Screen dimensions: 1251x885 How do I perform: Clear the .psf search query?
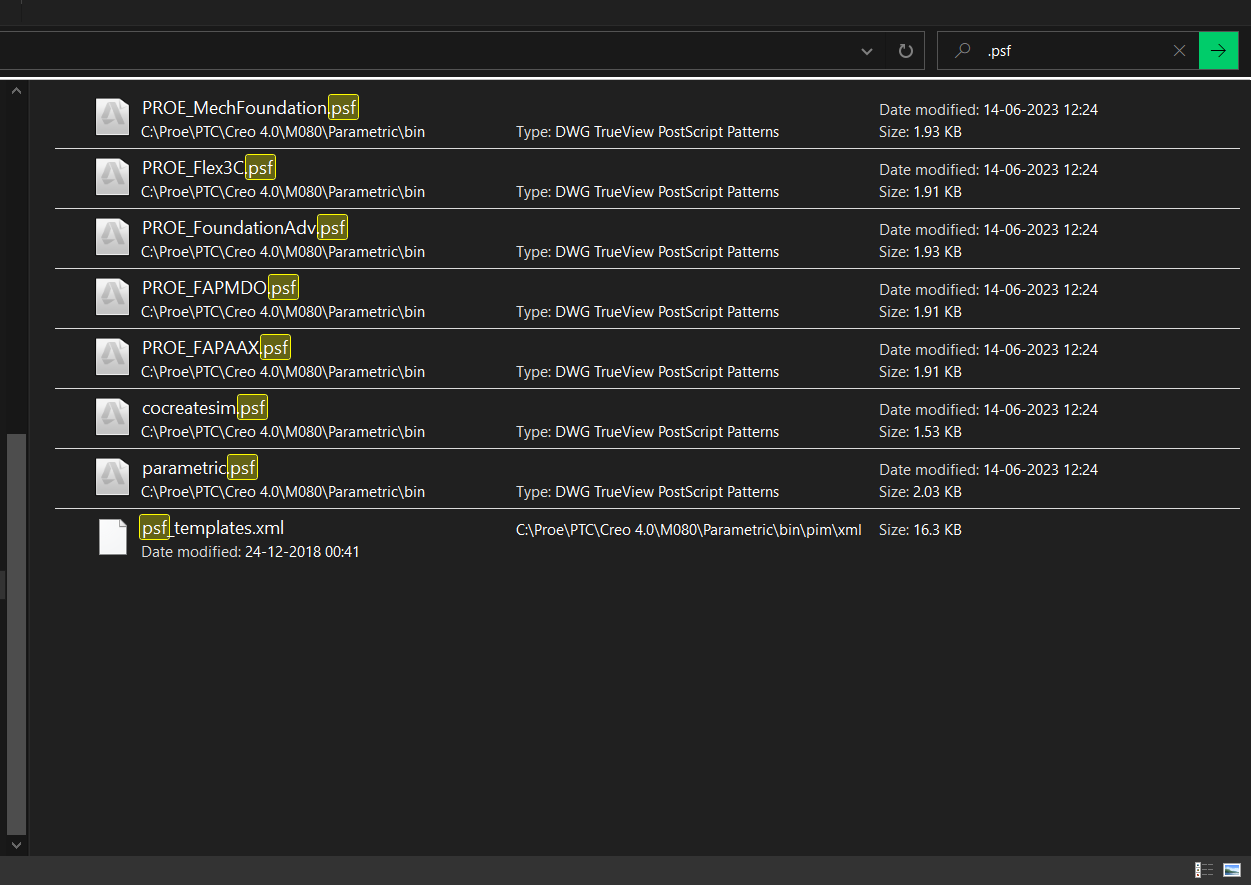[1179, 50]
